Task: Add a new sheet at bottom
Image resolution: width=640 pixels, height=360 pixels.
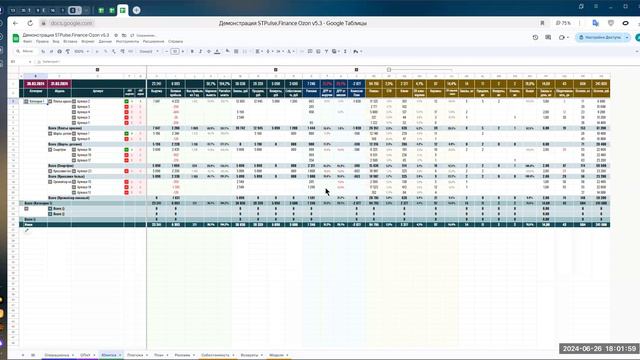Action: click(23, 355)
